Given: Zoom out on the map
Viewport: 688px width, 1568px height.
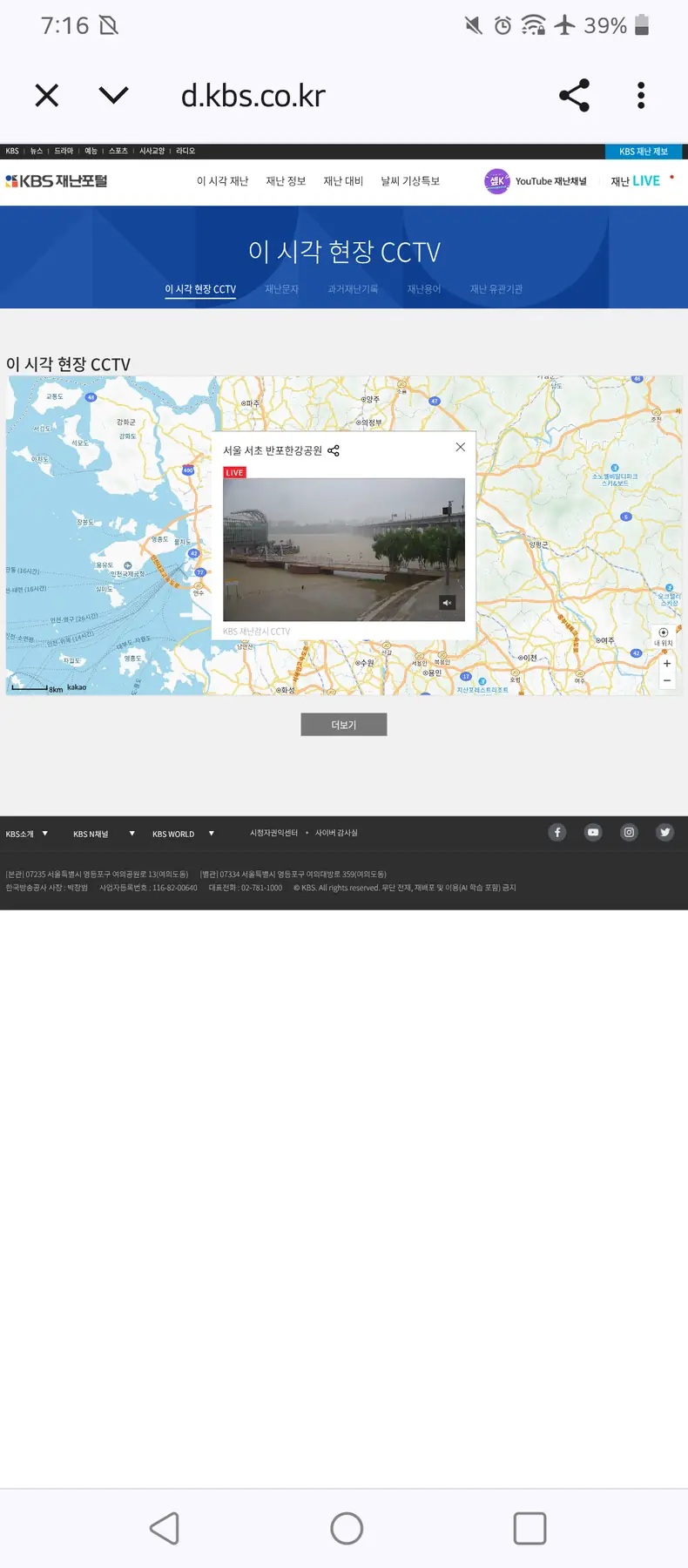Looking at the screenshot, I should [667, 680].
